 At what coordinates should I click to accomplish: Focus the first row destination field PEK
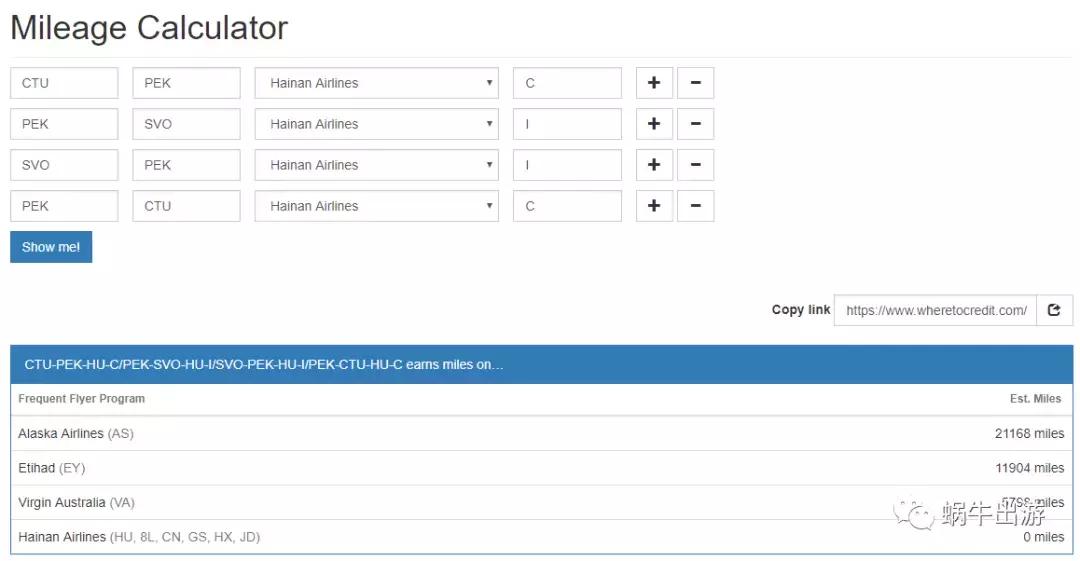(x=187, y=83)
